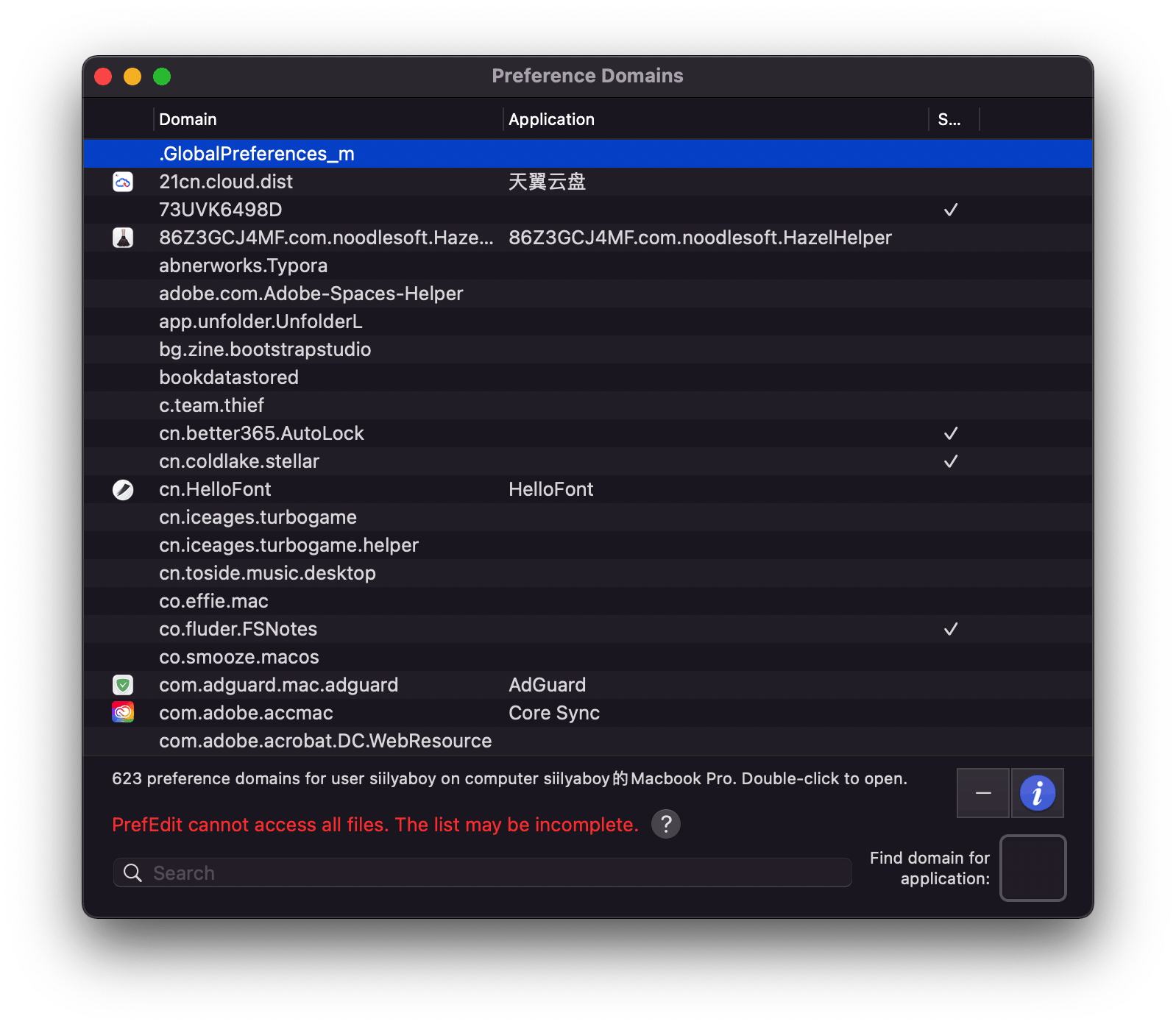The width and height of the screenshot is (1176, 1027).
Task: Select the co.smooze.macos domain
Action: (x=239, y=657)
